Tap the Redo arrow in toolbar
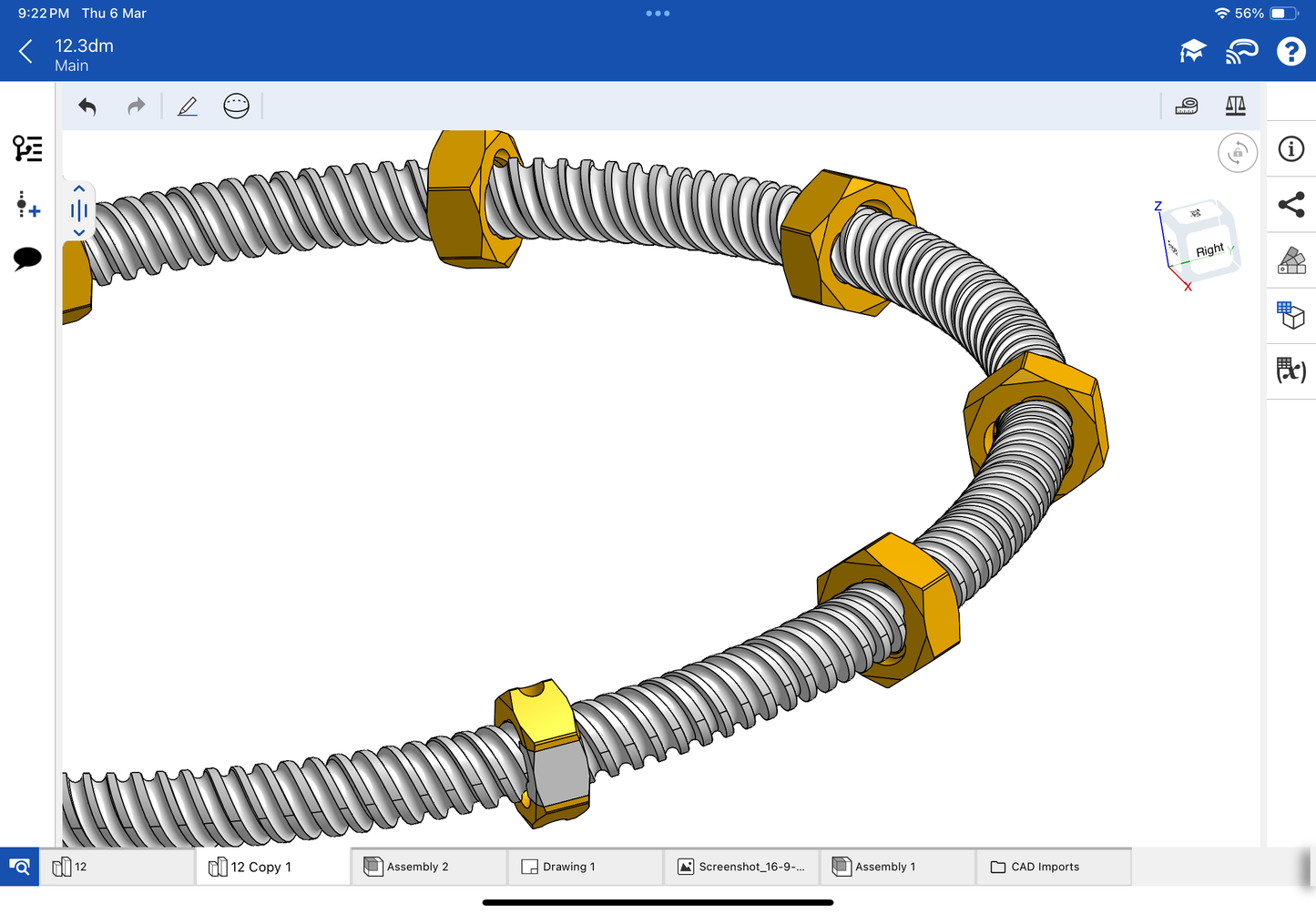Viewport: 1316px width, 914px height. [x=136, y=107]
